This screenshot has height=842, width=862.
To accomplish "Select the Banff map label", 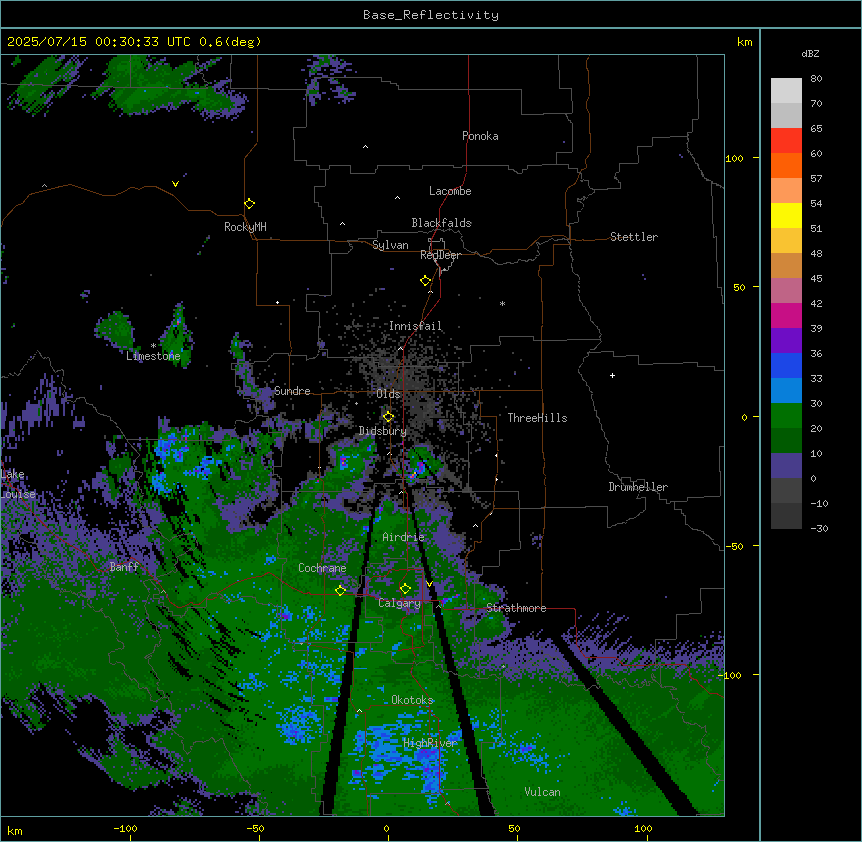I will pos(124,567).
